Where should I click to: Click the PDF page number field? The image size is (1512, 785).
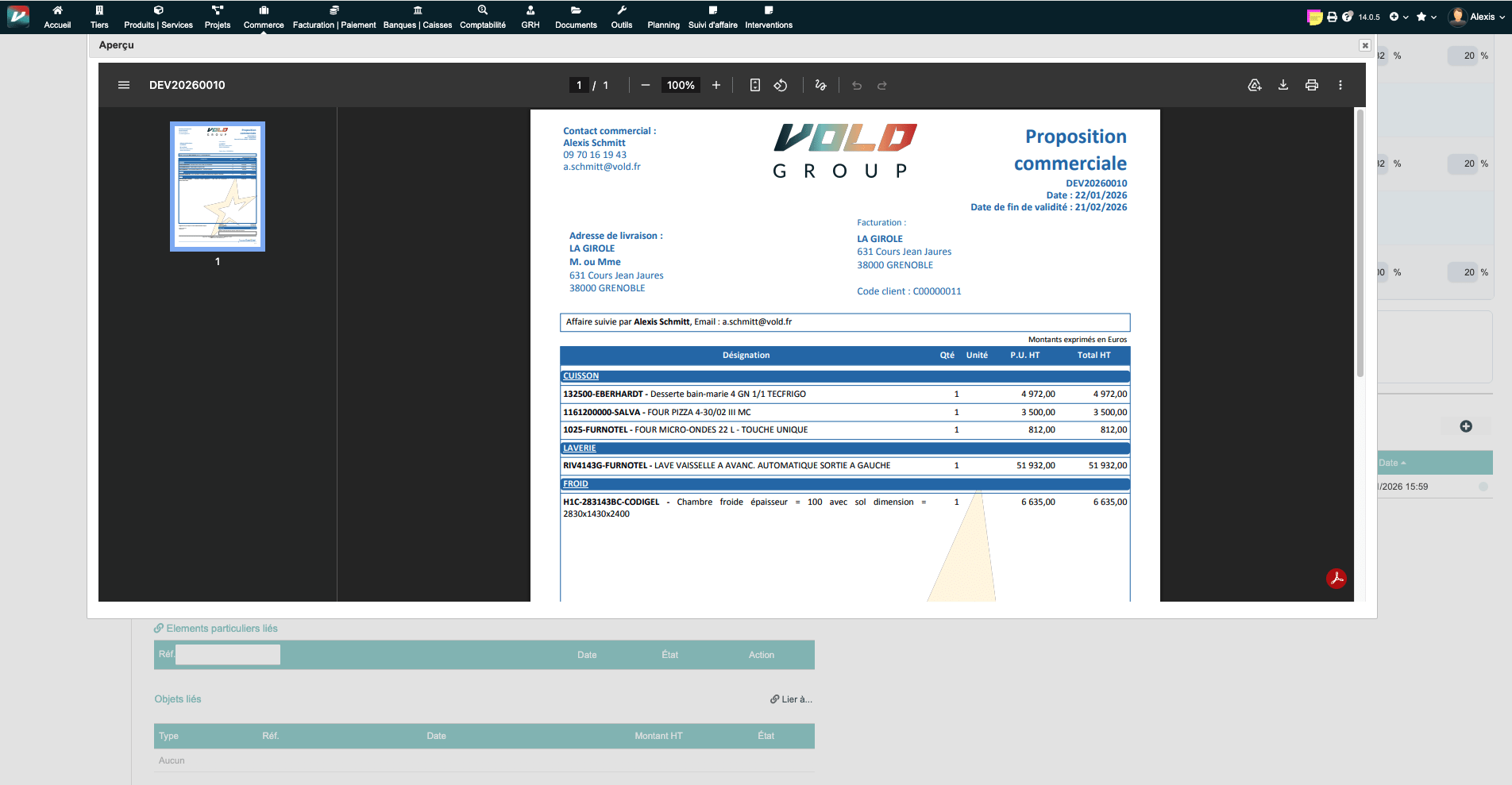(x=579, y=85)
